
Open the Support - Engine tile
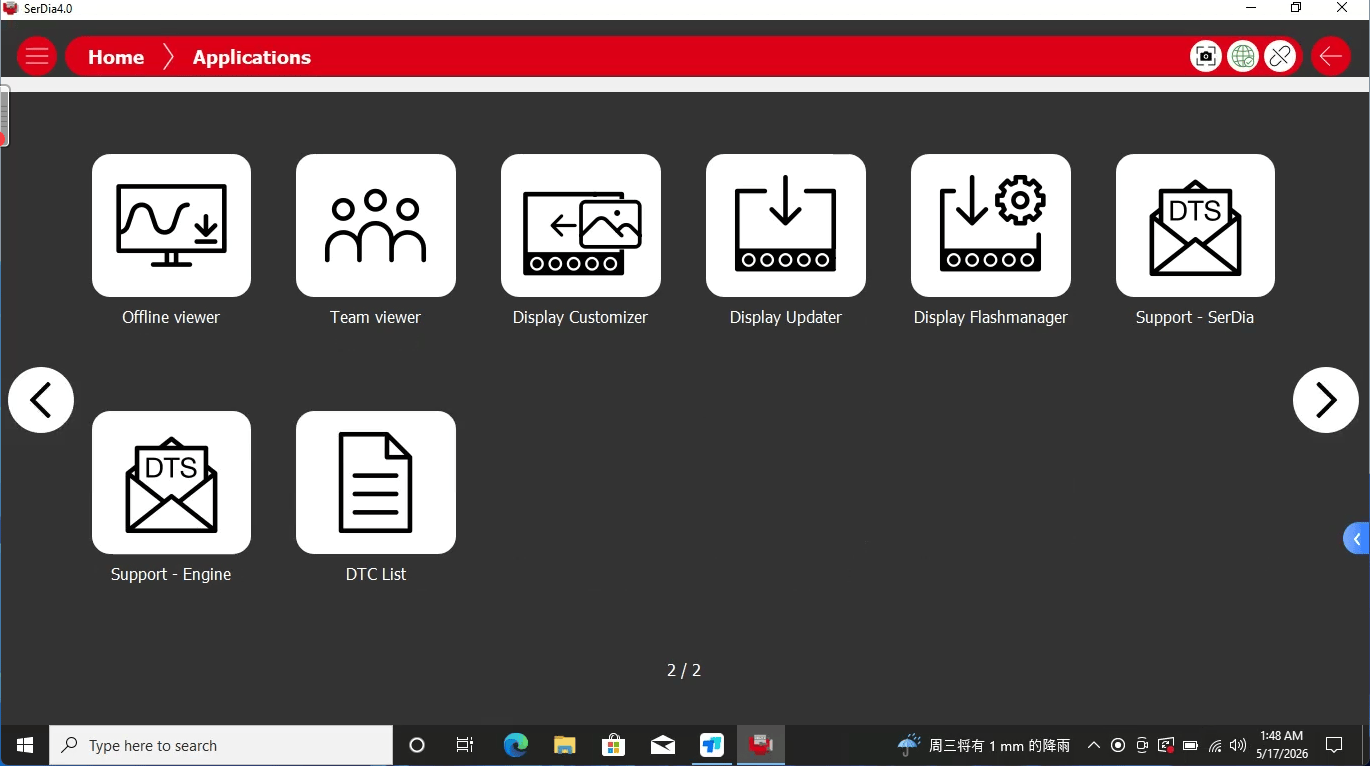click(171, 482)
